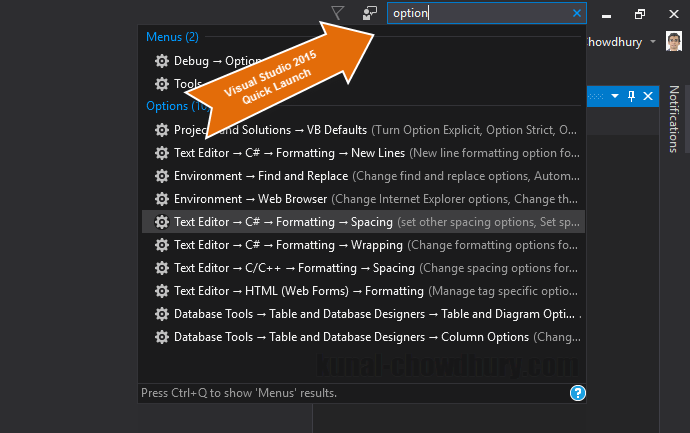Open HTML (Web Forms) Formatting option
This screenshot has width=690, height=433.
click(x=363, y=291)
